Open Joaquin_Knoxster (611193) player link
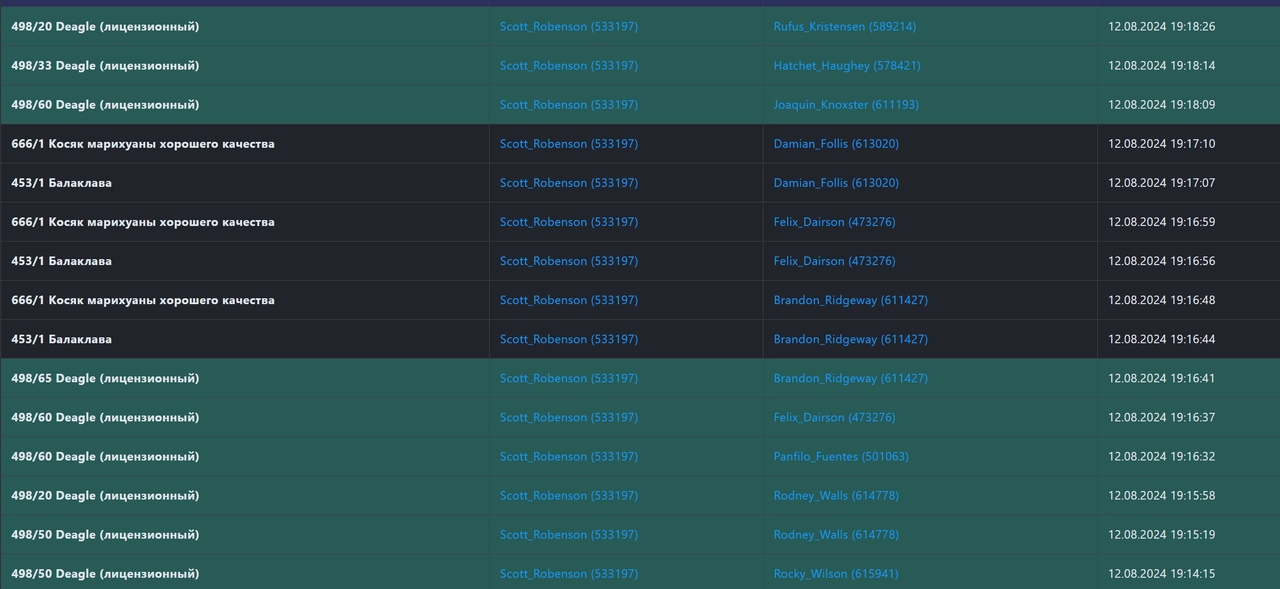The image size is (1280, 589). (845, 105)
